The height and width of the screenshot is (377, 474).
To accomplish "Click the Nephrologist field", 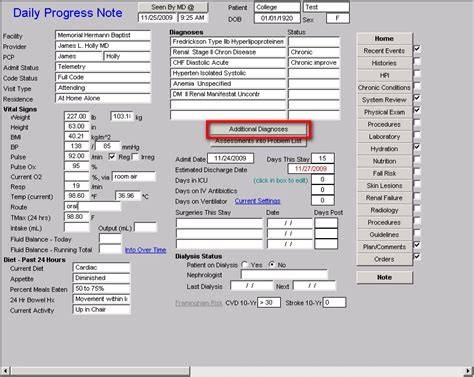I will click(284, 275).
